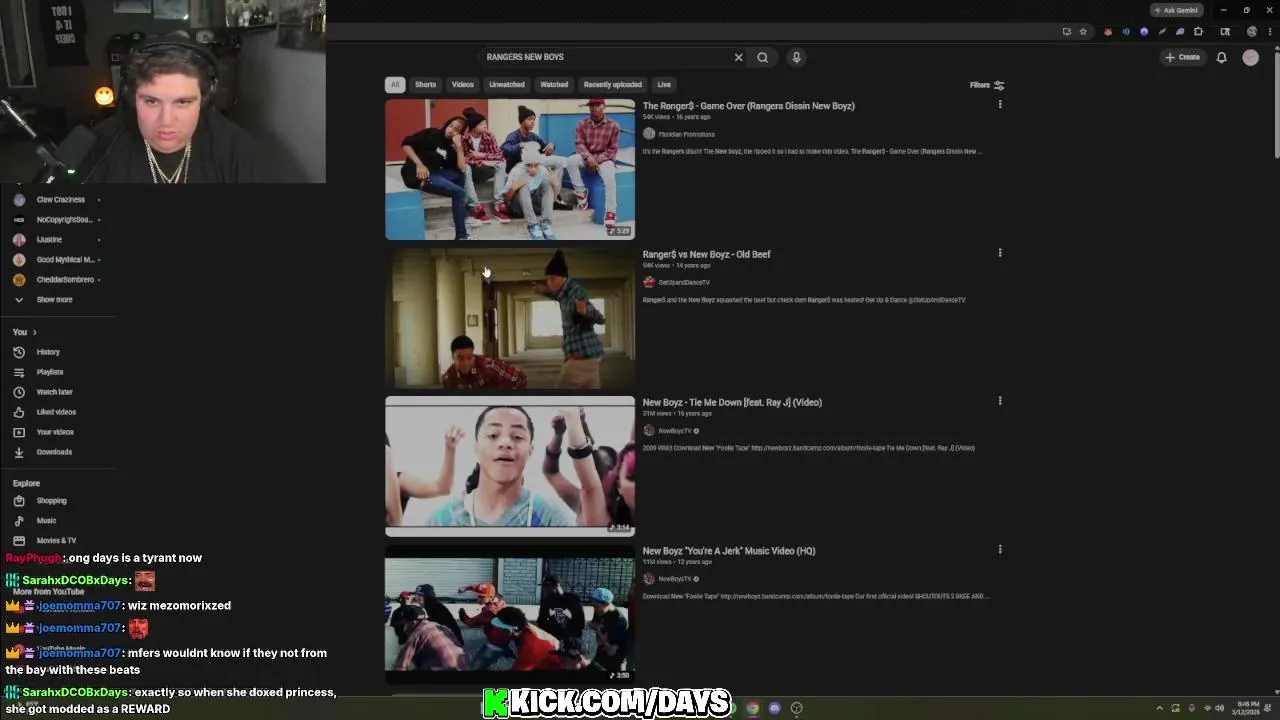Open the taskbar volume control

click(1219, 708)
